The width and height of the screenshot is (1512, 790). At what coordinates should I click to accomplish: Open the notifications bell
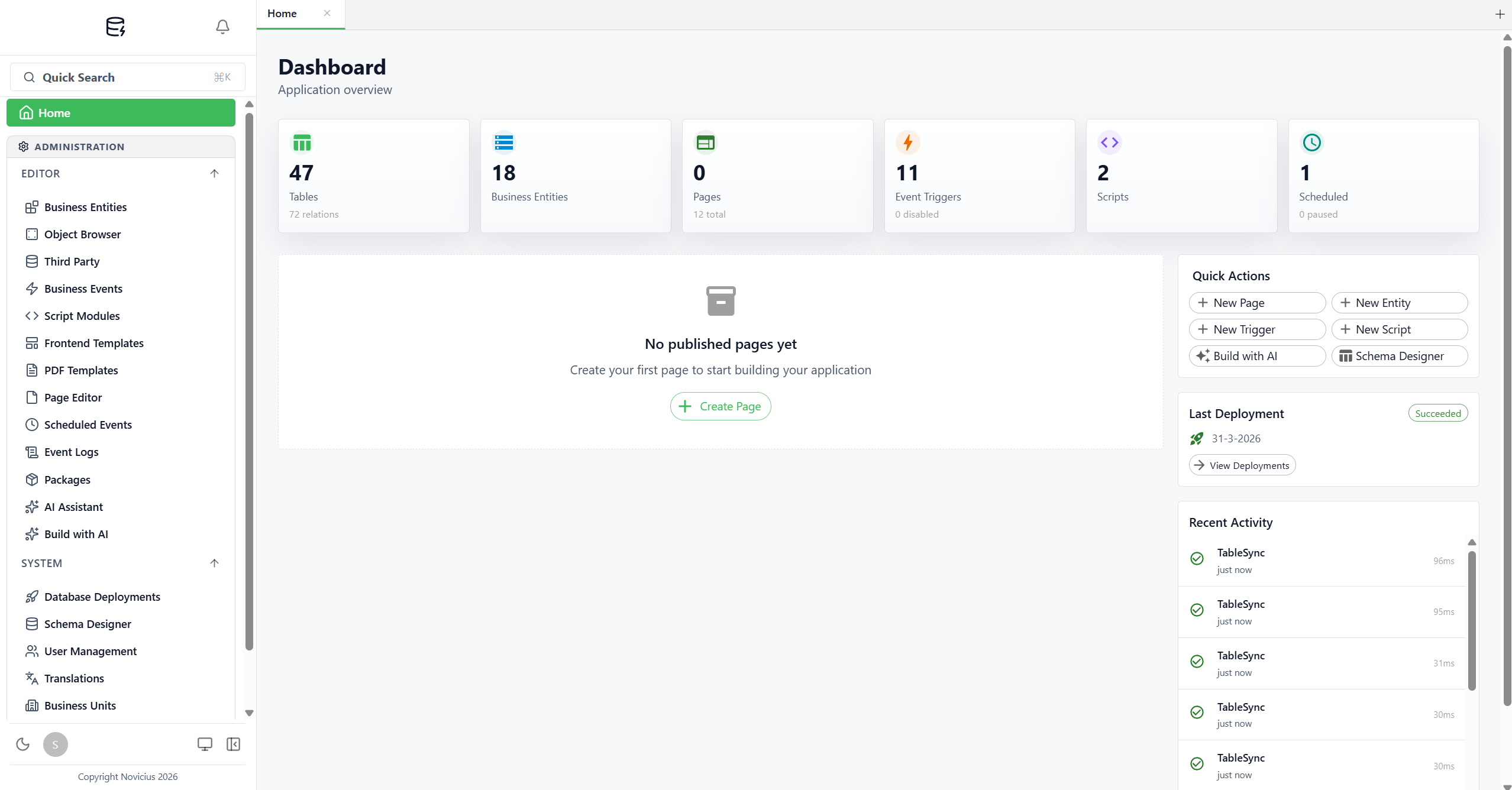tap(222, 27)
